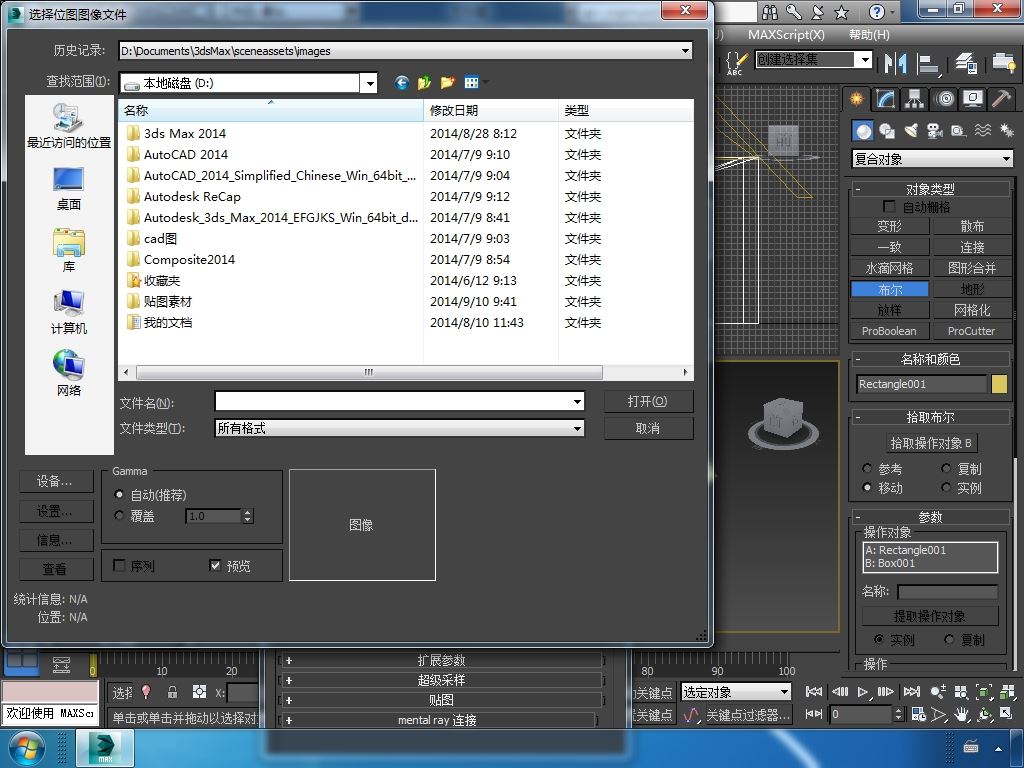
Task: Open the Hierarchy command panel tab
Action: click(914, 99)
